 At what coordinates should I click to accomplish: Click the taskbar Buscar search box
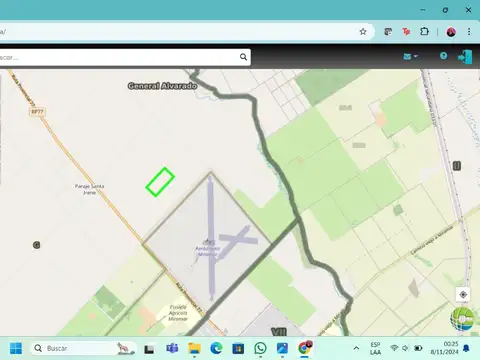click(x=83, y=348)
